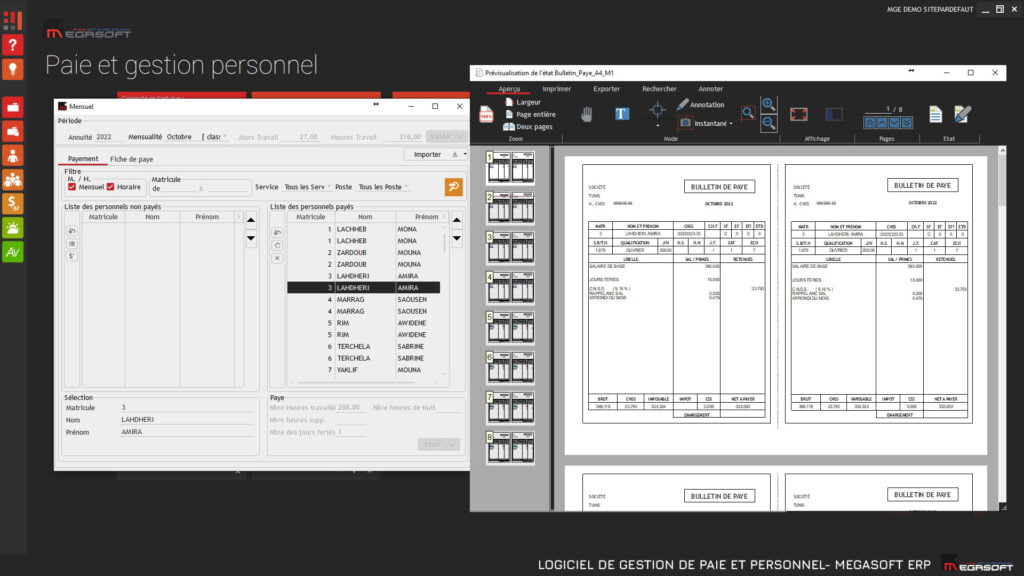Image resolution: width=1024 pixels, height=576 pixels.
Task: Click the orange search filter button
Action: 453,187
